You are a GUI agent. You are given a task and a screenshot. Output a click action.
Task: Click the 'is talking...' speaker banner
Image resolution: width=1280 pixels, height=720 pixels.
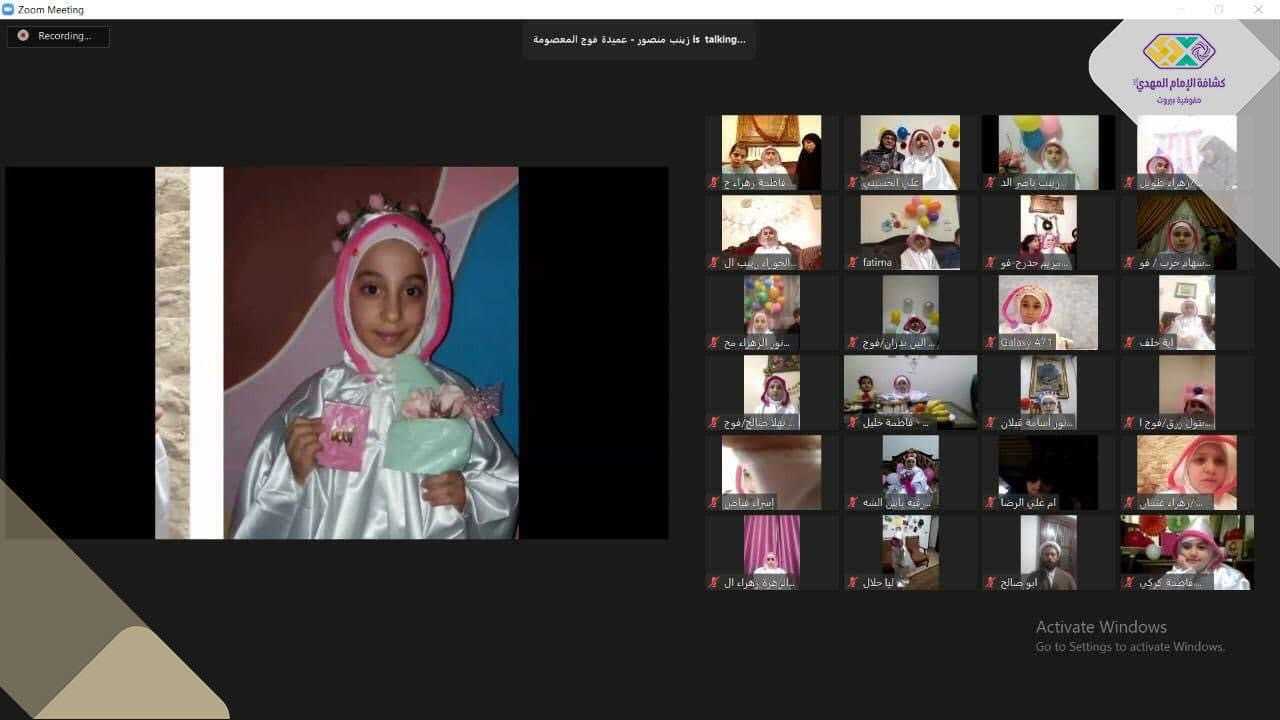639,39
